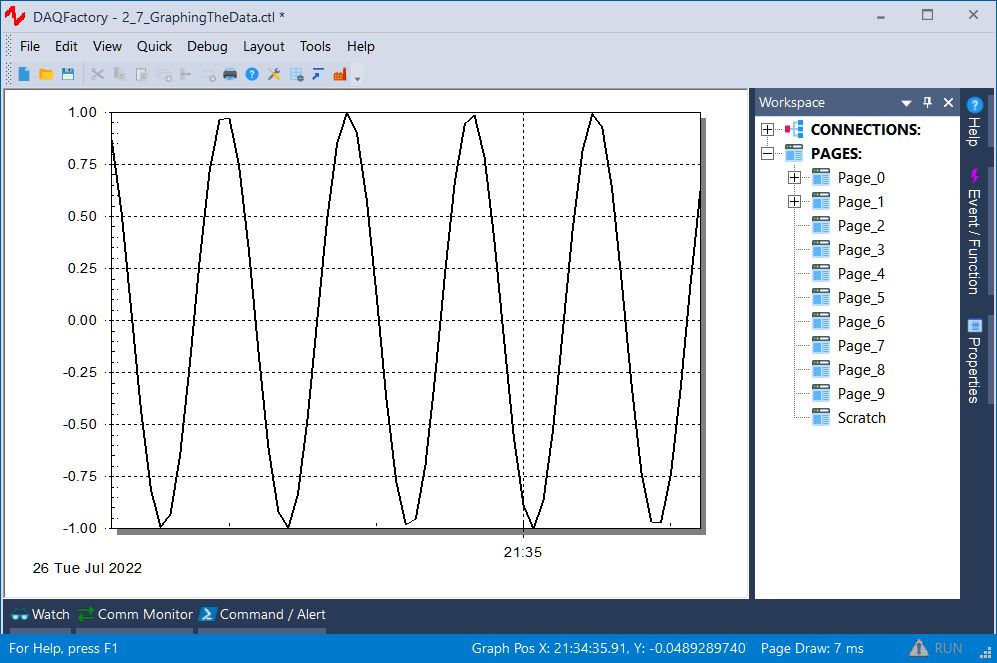
Task: Select Page_5 in the workspace tree
Action: (x=860, y=298)
